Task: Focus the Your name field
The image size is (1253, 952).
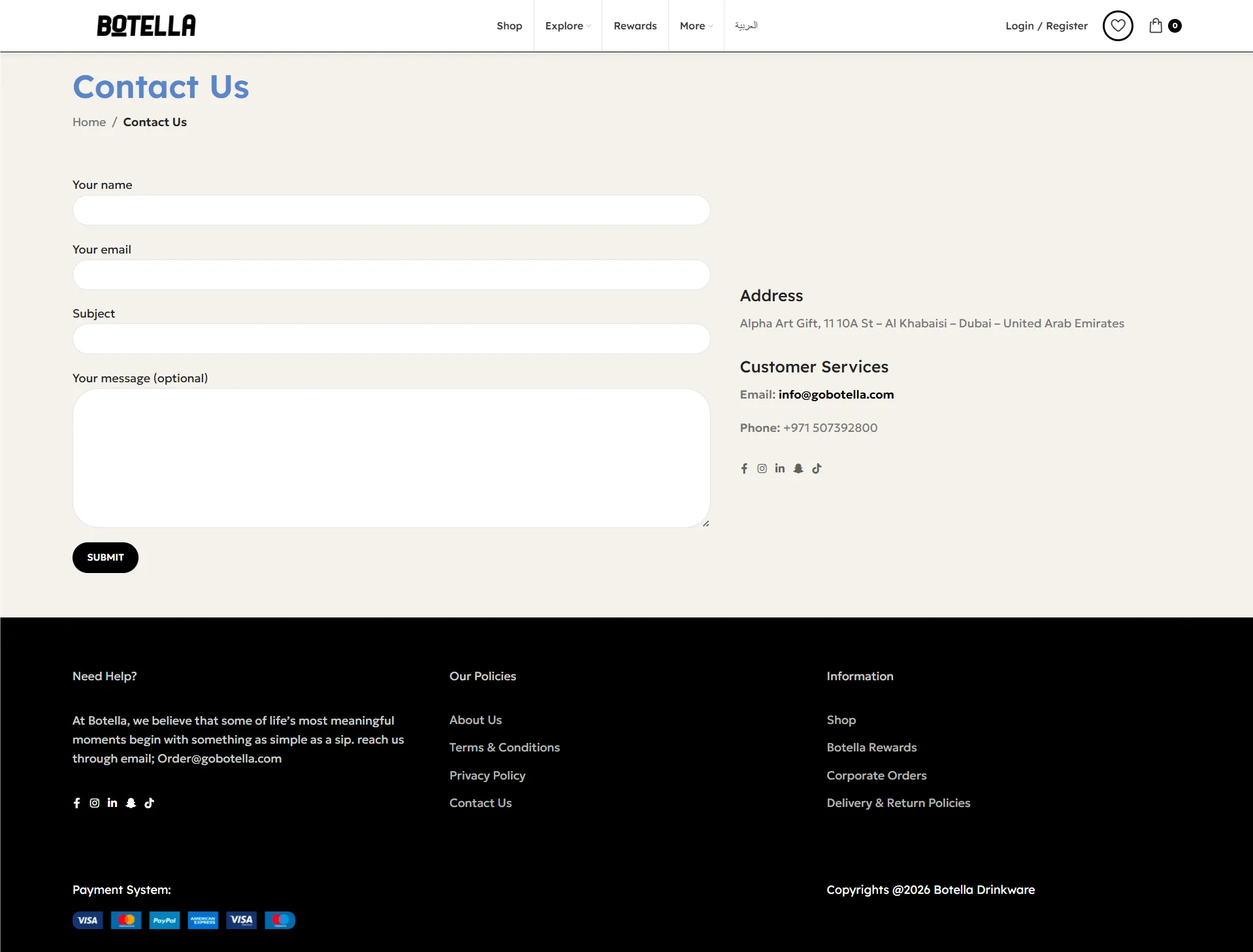Action: pos(391,210)
